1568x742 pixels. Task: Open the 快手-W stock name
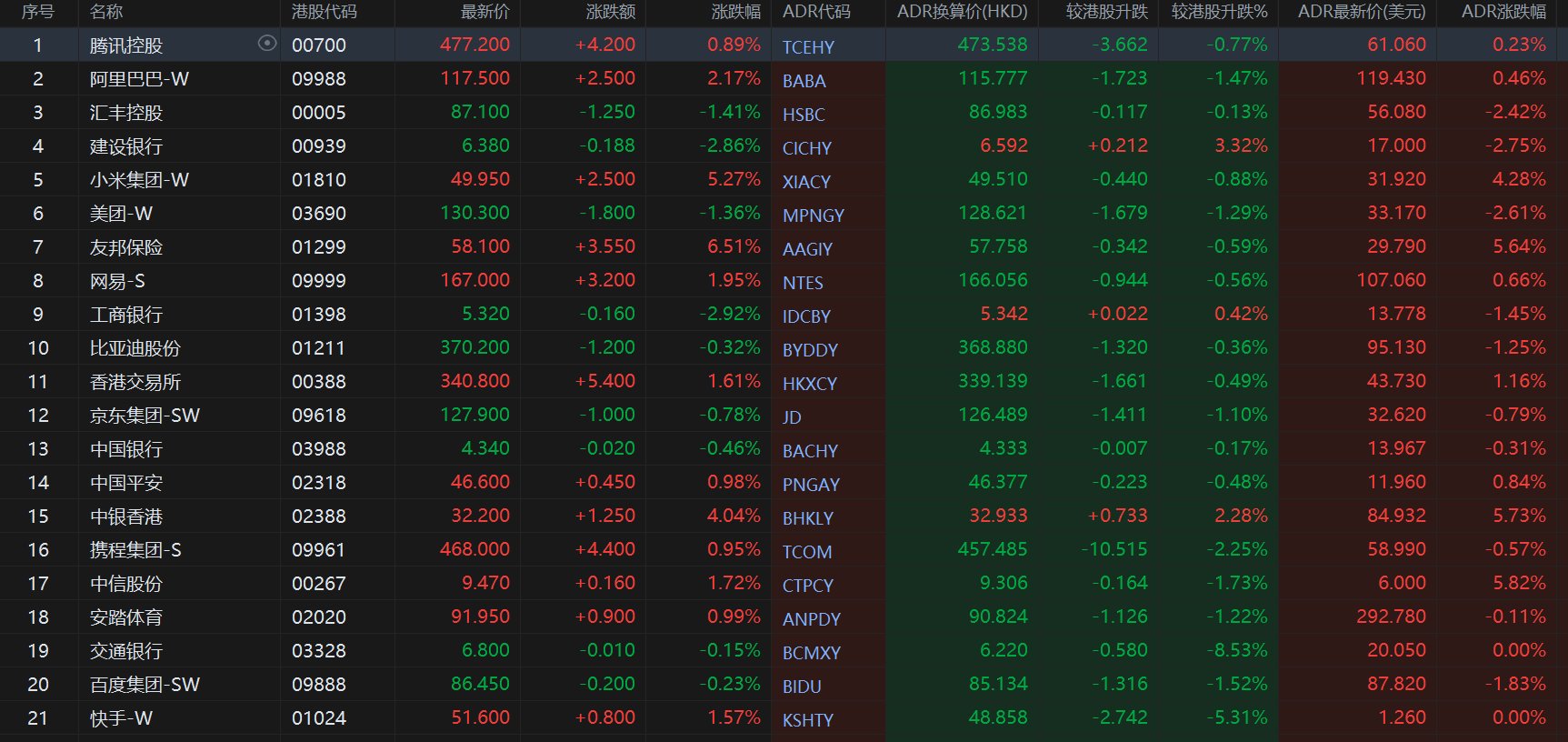pyautogui.click(x=121, y=718)
